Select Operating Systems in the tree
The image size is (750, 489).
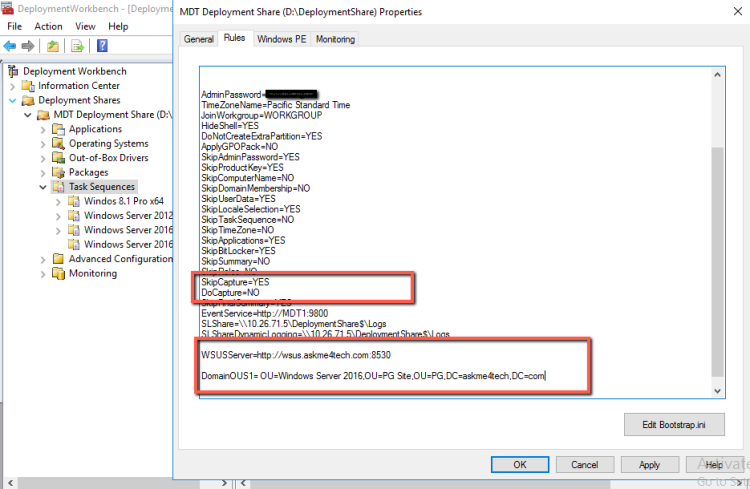click(108, 143)
